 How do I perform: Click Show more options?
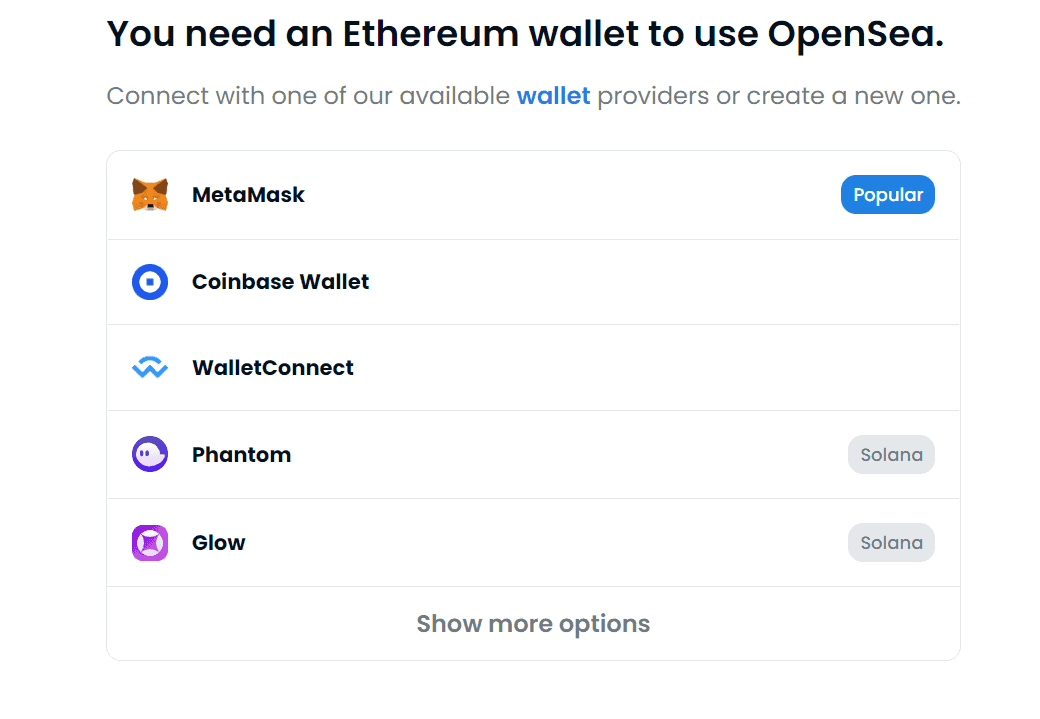(x=533, y=623)
